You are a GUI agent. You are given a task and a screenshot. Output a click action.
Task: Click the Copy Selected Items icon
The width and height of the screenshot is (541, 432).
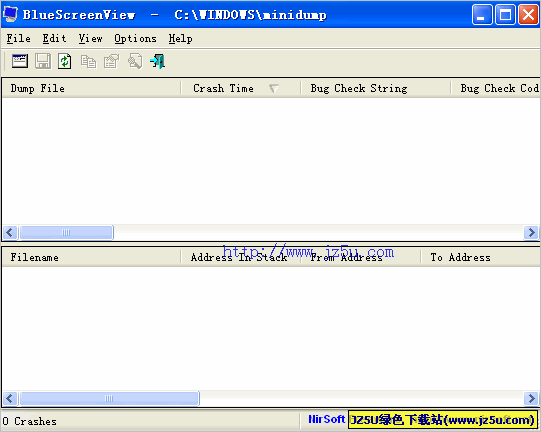(x=89, y=62)
